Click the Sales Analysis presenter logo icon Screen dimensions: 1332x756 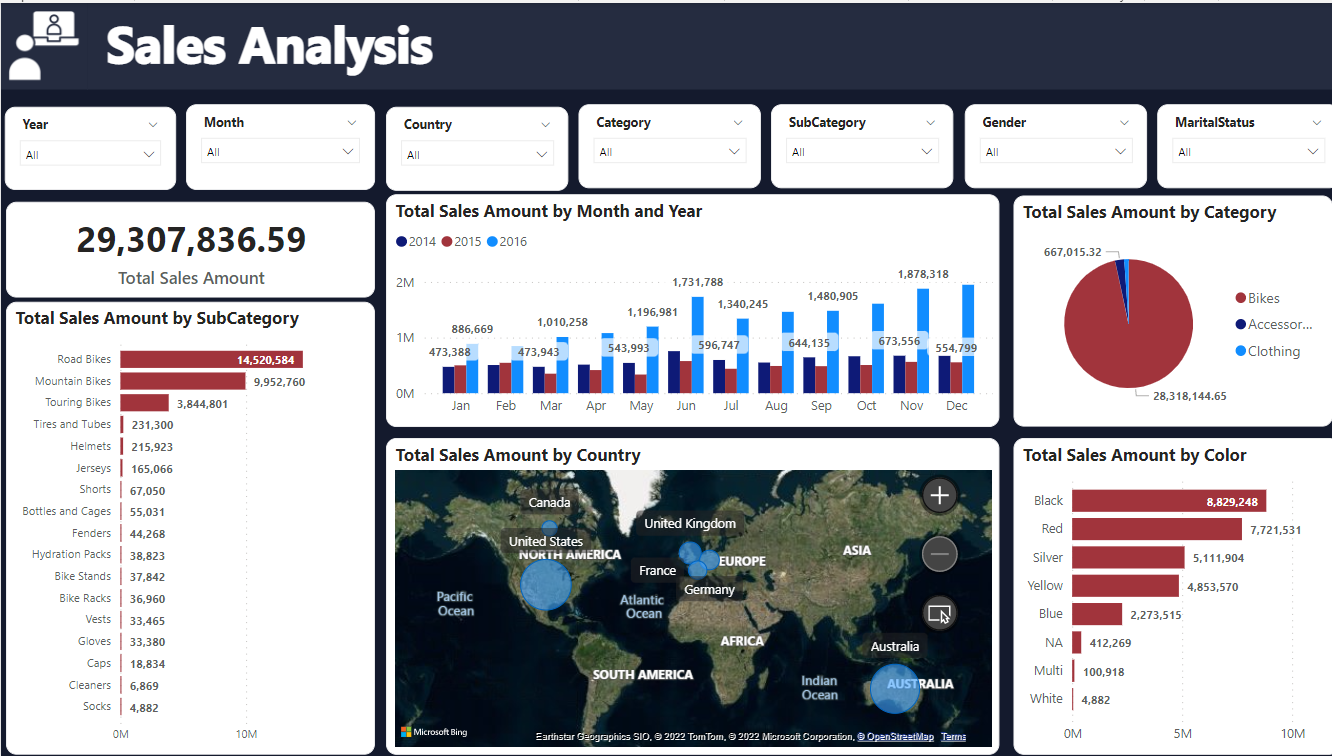pos(42,44)
